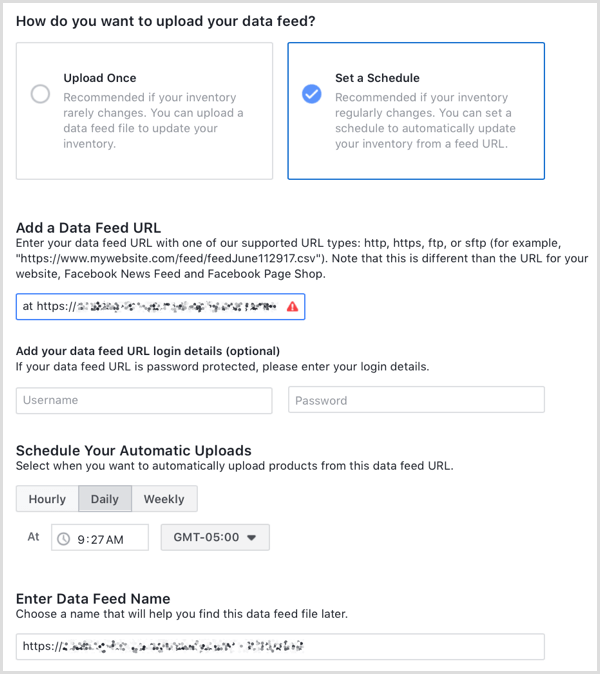Focus the Username field

pos(144,400)
